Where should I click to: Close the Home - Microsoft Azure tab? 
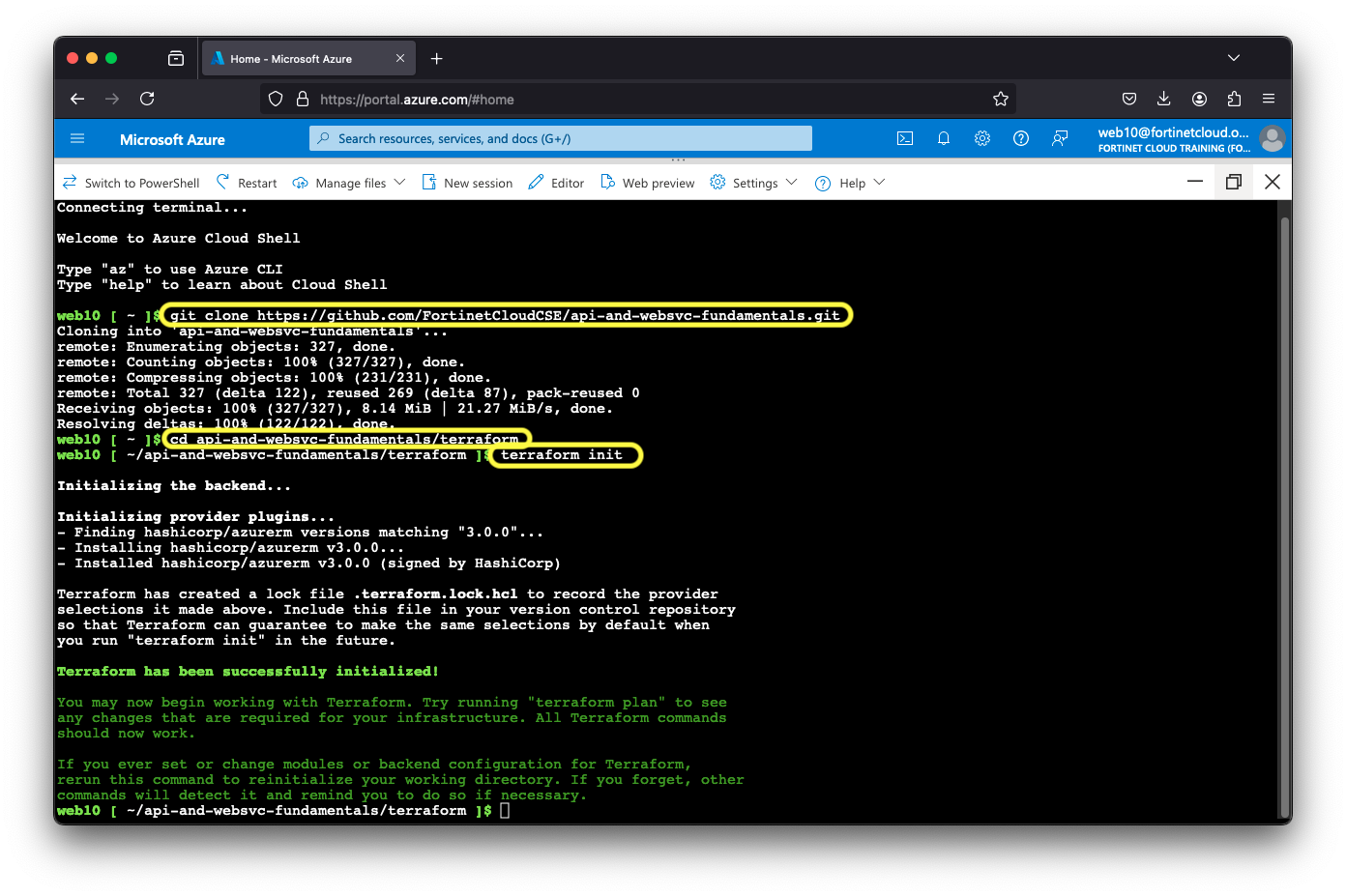400,58
